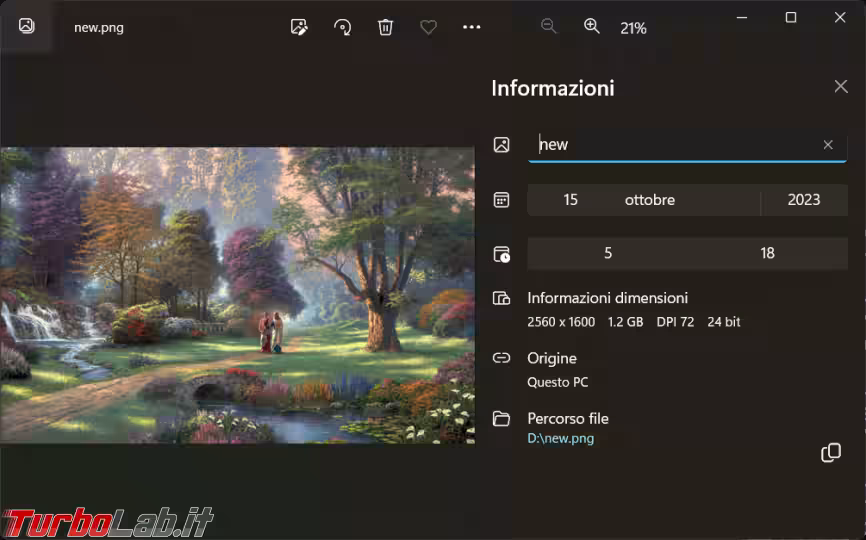Select the year value 2023
This screenshot has width=866, height=540.
point(804,199)
